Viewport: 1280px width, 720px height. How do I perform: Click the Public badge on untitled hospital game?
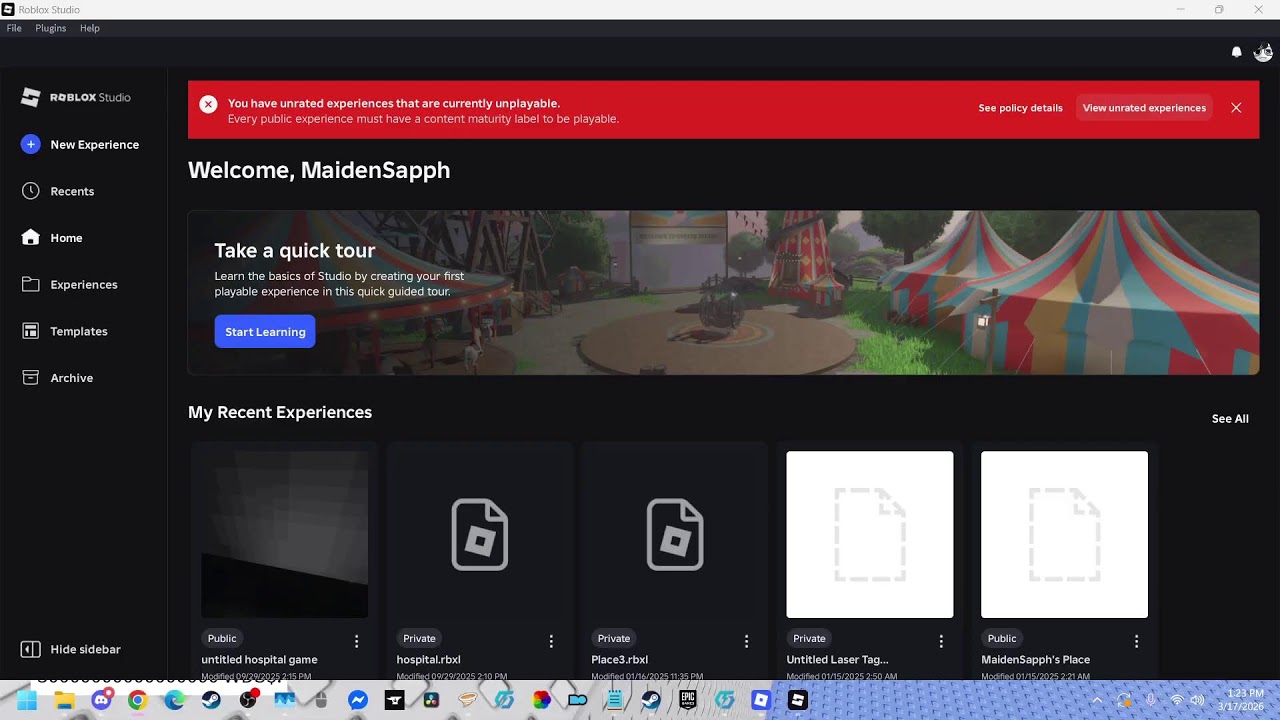[x=222, y=638]
